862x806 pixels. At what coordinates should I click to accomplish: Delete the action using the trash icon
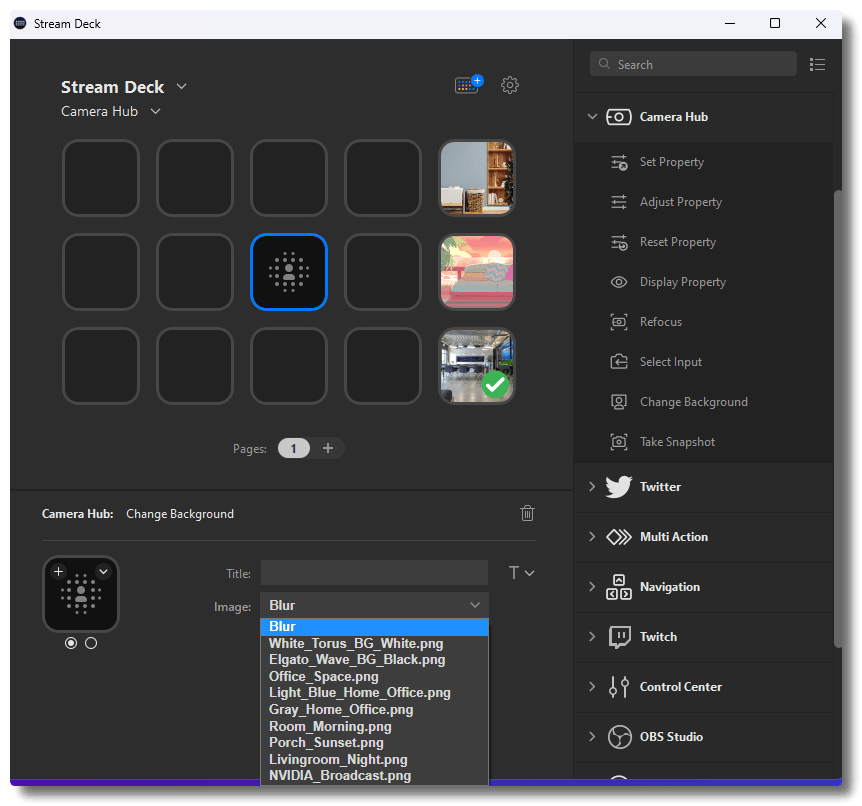pos(527,513)
